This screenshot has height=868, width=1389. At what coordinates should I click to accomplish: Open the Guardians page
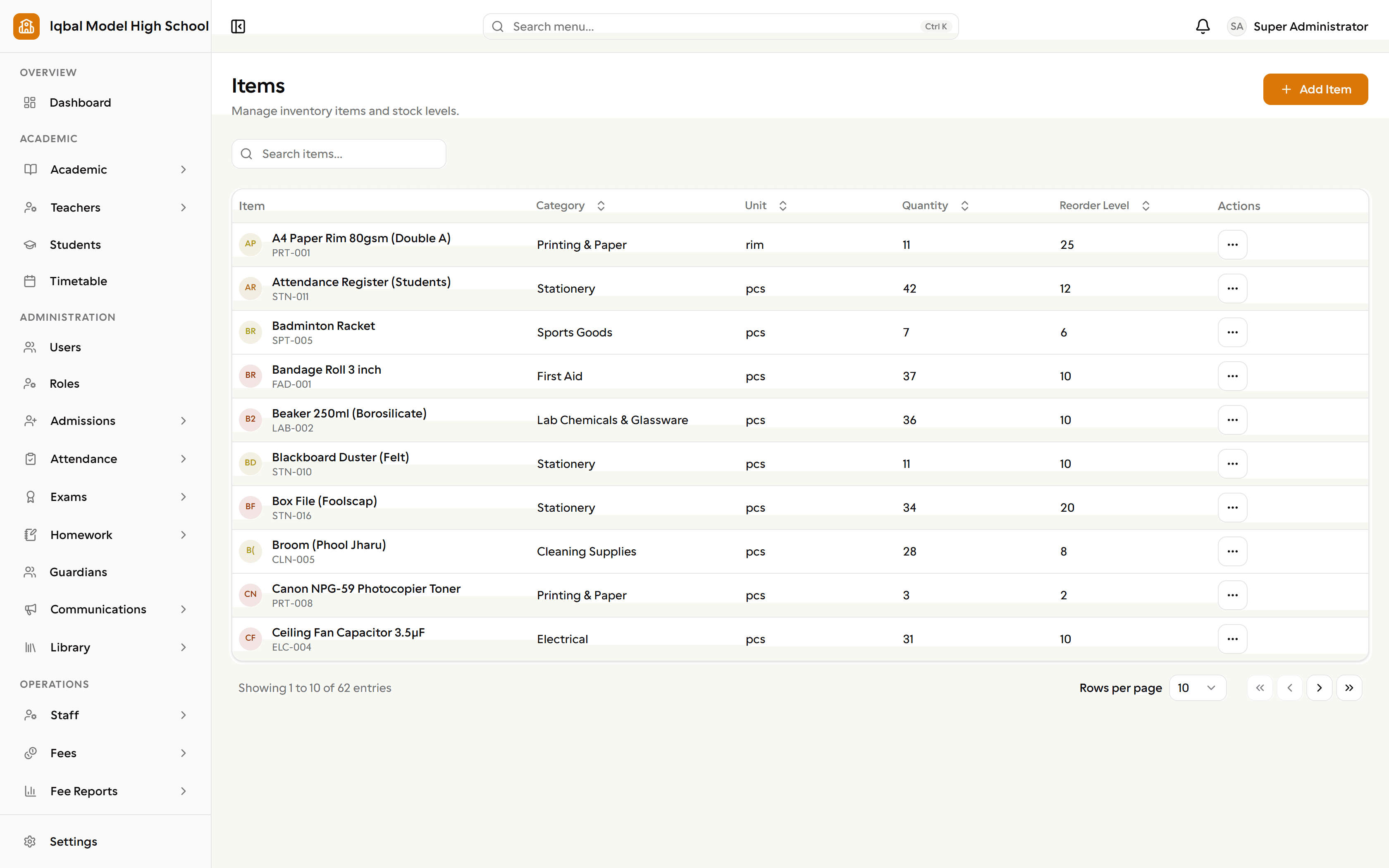(x=105, y=572)
